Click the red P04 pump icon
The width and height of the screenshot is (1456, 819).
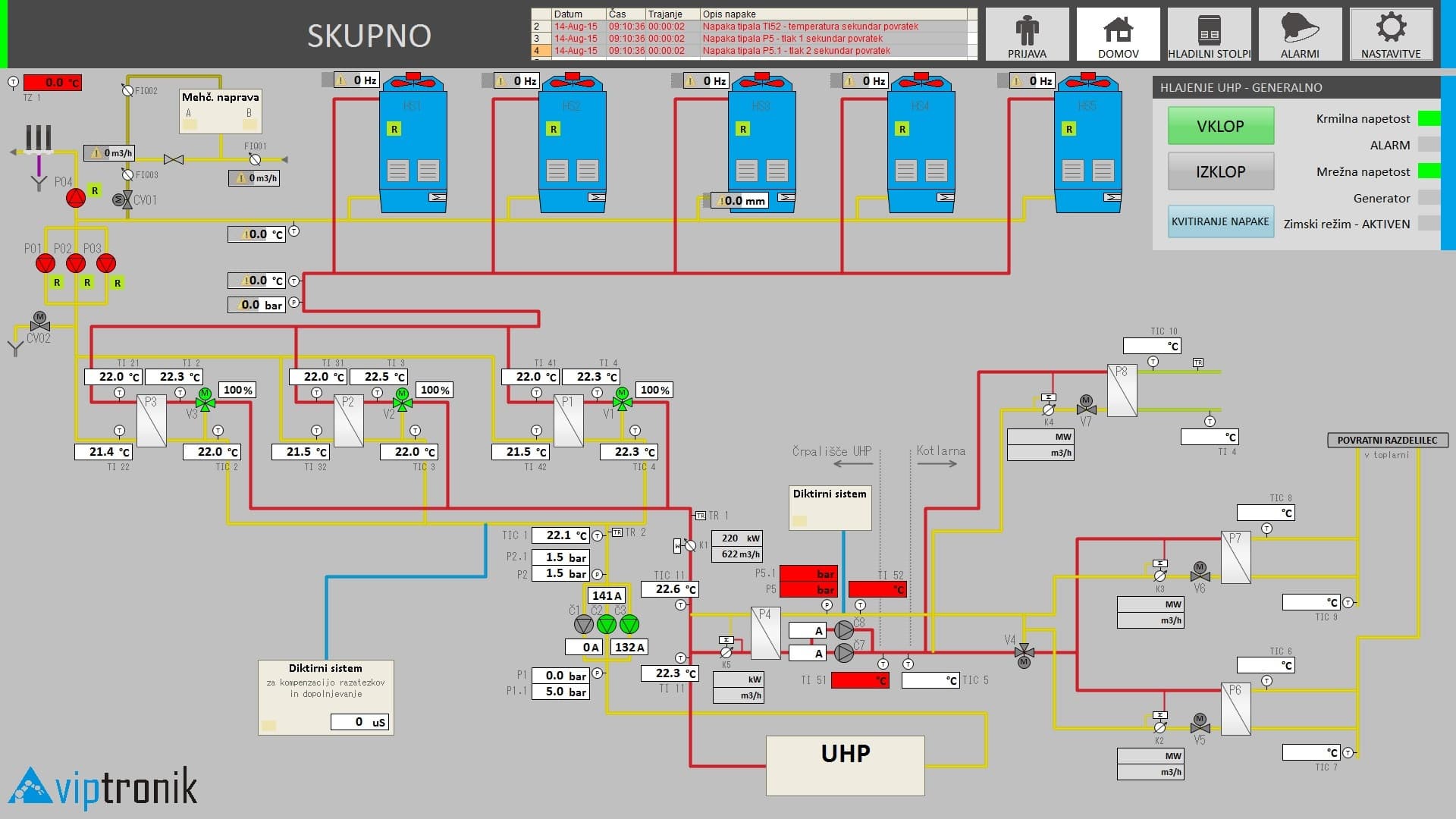point(76,198)
